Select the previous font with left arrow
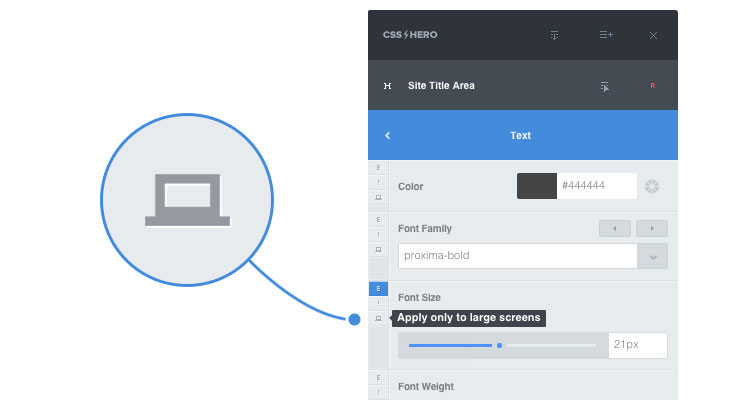The image size is (738, 400). point(615,229)
